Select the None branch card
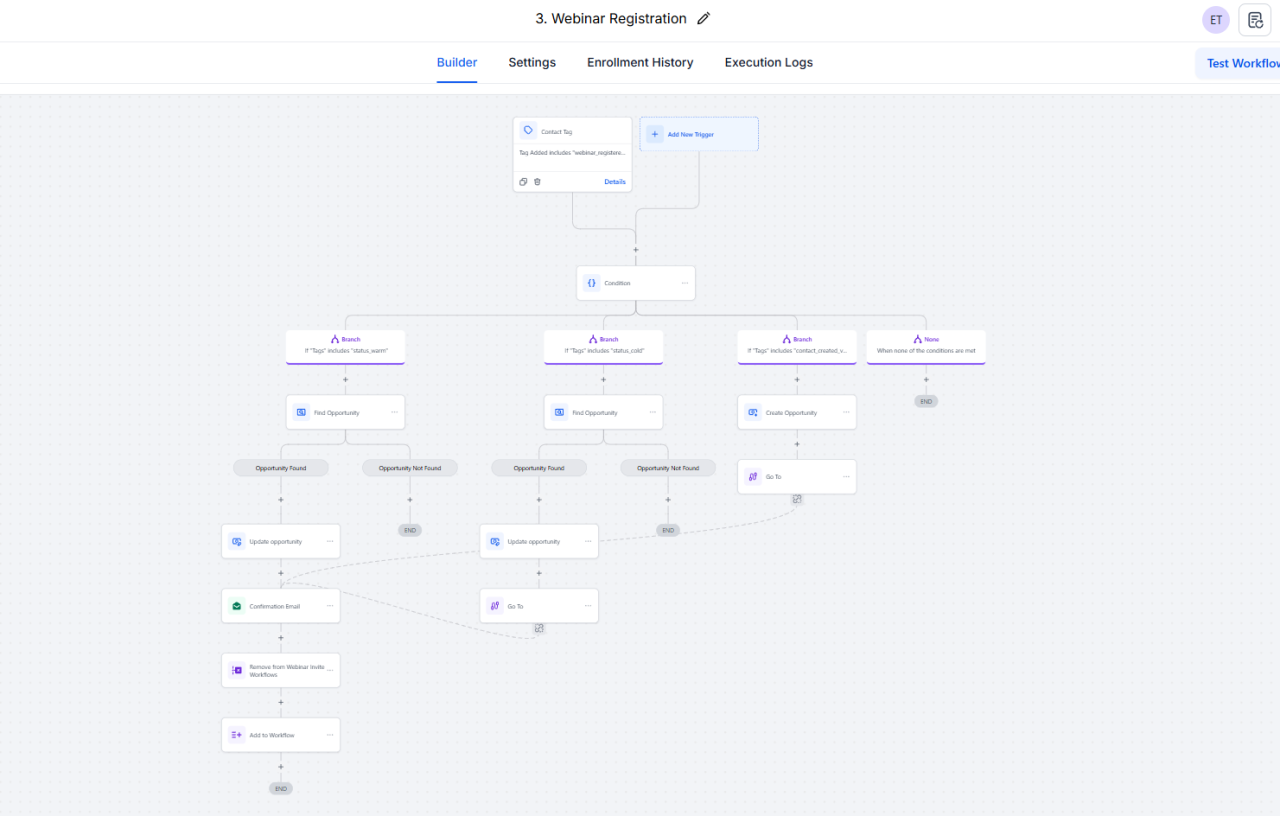Image resolution: width=1280 pixels, height=816 pixels. [x=926, y=346]
